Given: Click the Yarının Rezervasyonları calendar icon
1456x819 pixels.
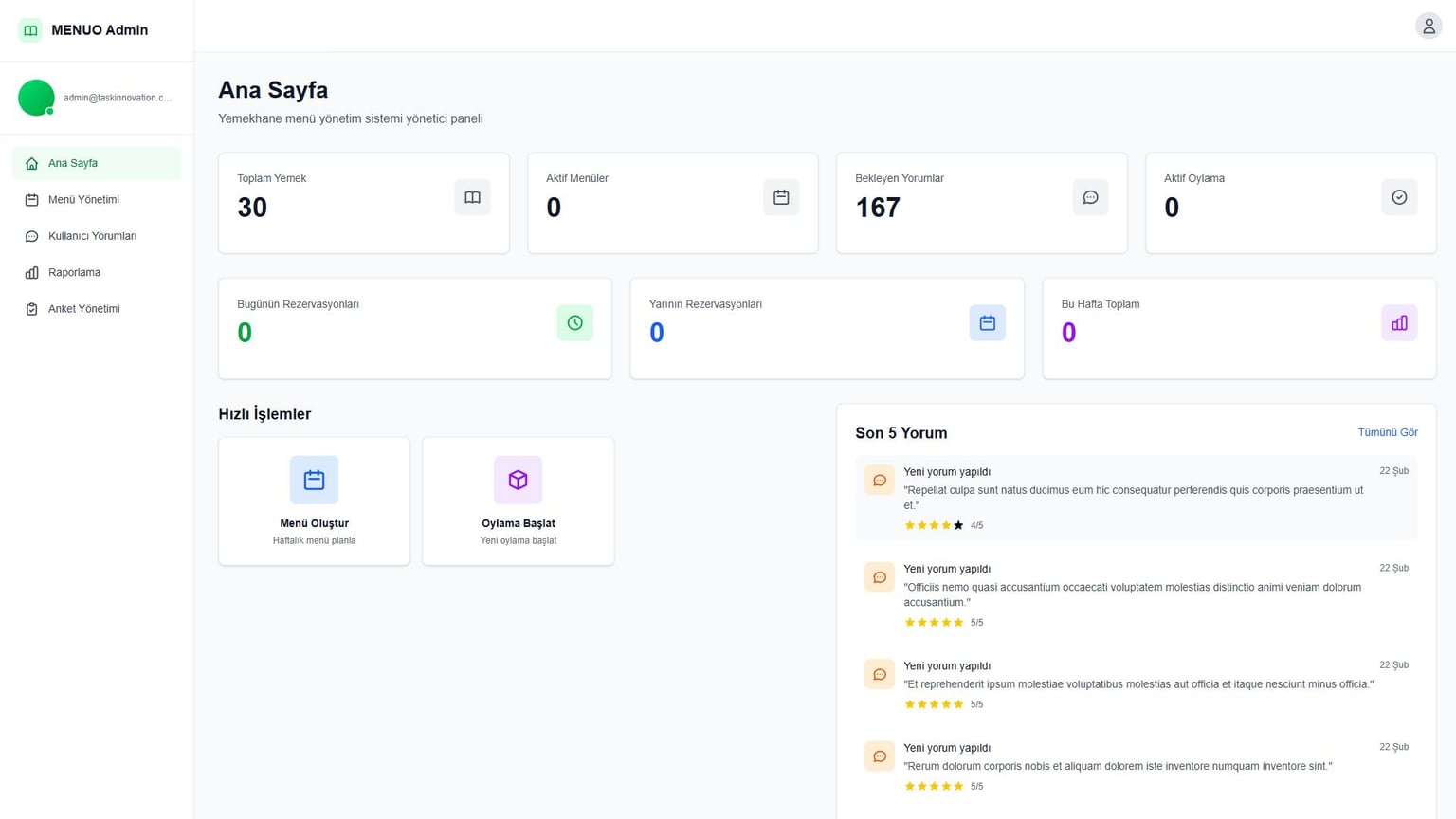Looking at the screenshot, I should (x=987, y=323).
